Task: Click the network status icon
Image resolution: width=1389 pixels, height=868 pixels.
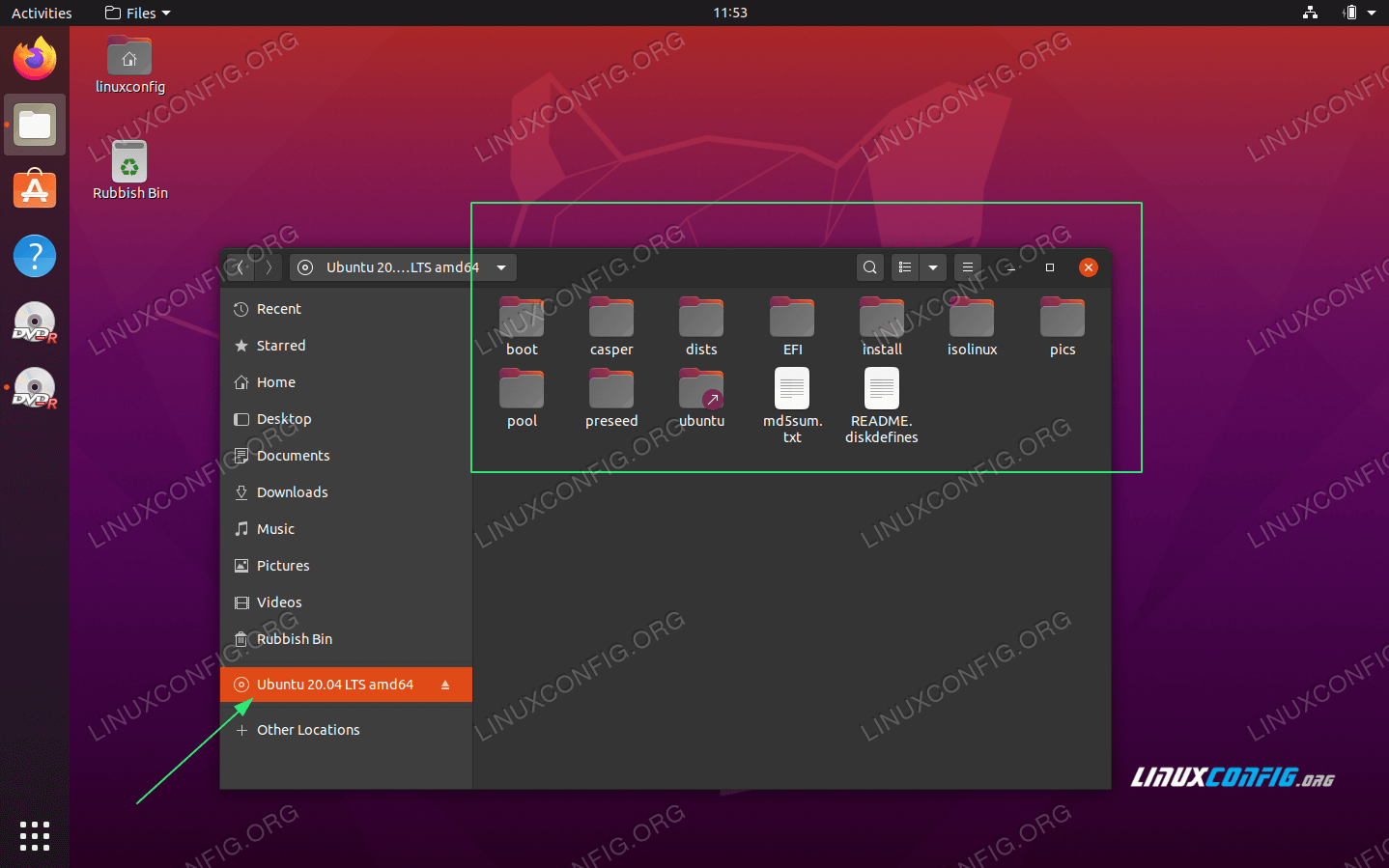Action: pos(1310,13)
